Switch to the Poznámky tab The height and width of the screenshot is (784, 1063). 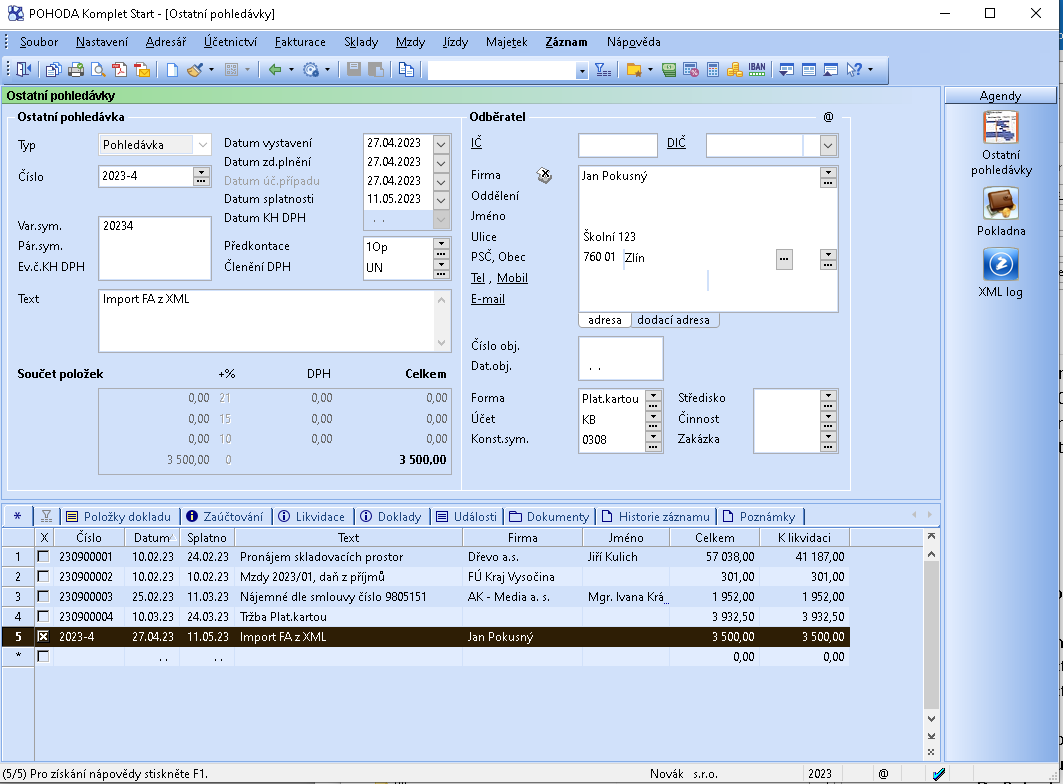coord(760,517)
